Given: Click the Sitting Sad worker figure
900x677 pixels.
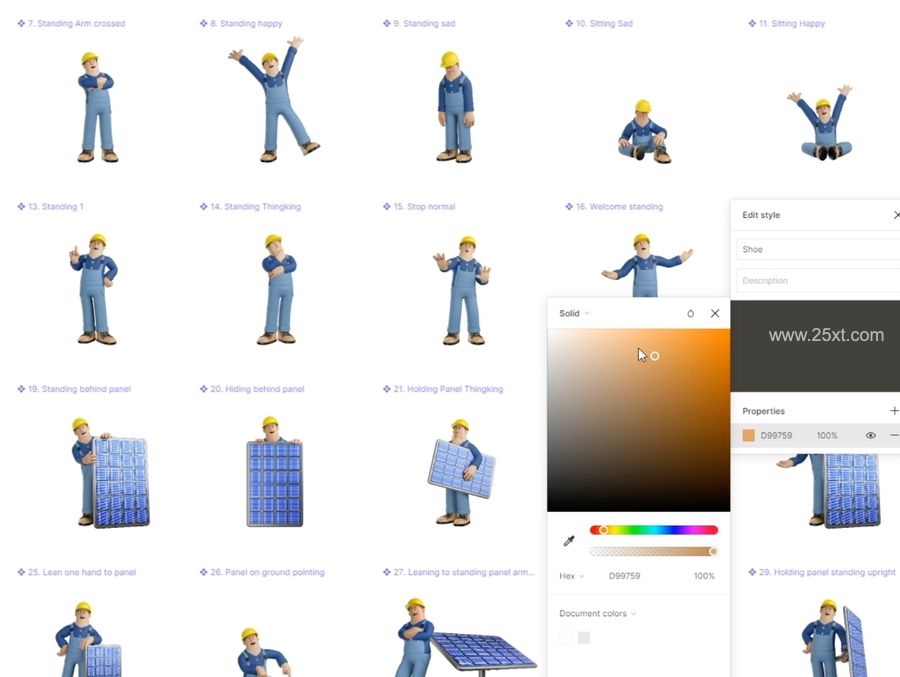Looking at the screenshot, I should 644,131.
